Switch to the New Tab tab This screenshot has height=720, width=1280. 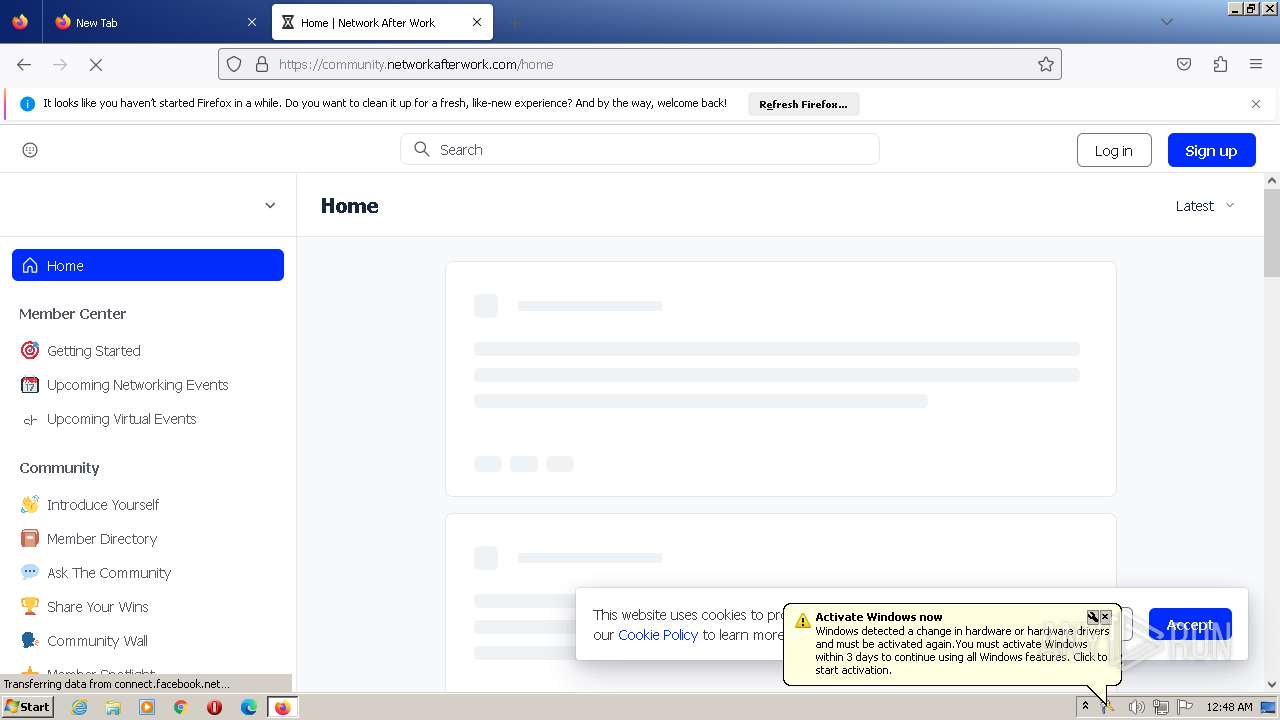155,22
